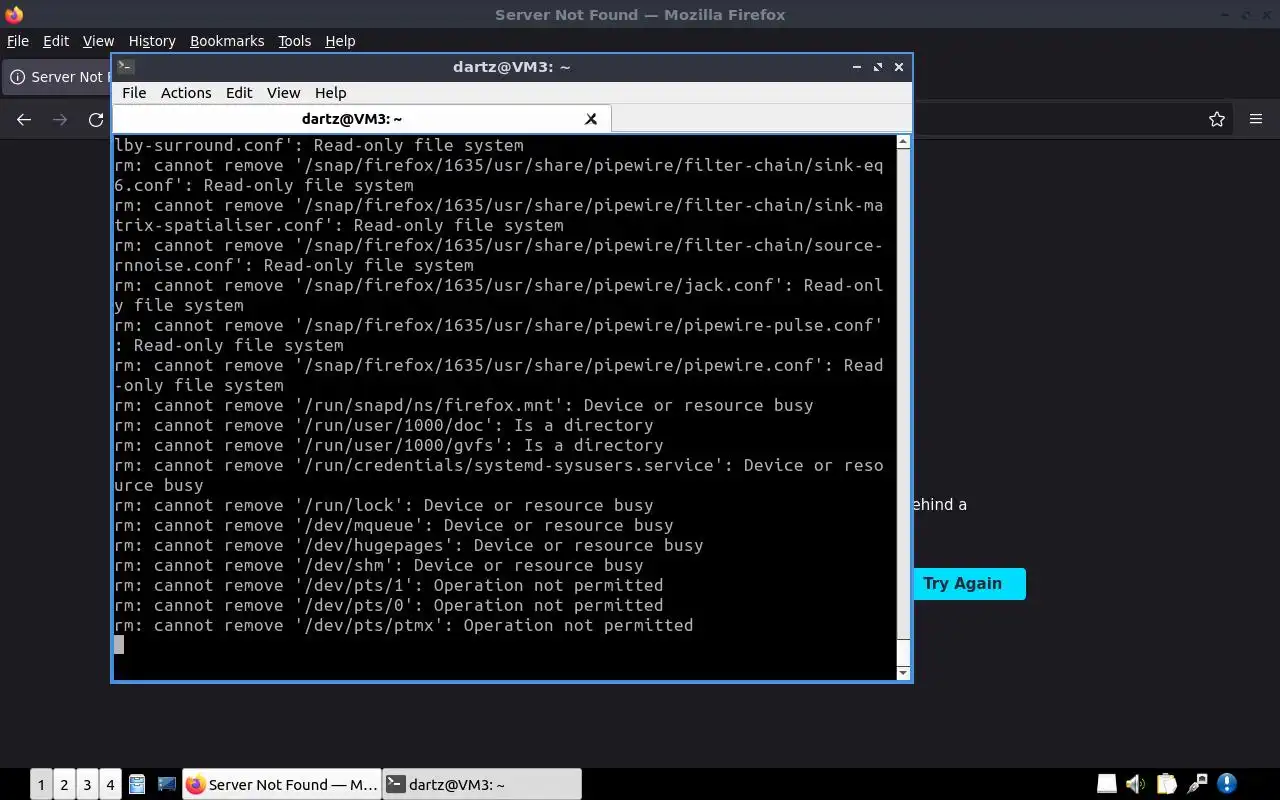Close the dartz@VM3 terminal tab
The height and width of the screenshot is (800, 1280).
pos(591,119)
